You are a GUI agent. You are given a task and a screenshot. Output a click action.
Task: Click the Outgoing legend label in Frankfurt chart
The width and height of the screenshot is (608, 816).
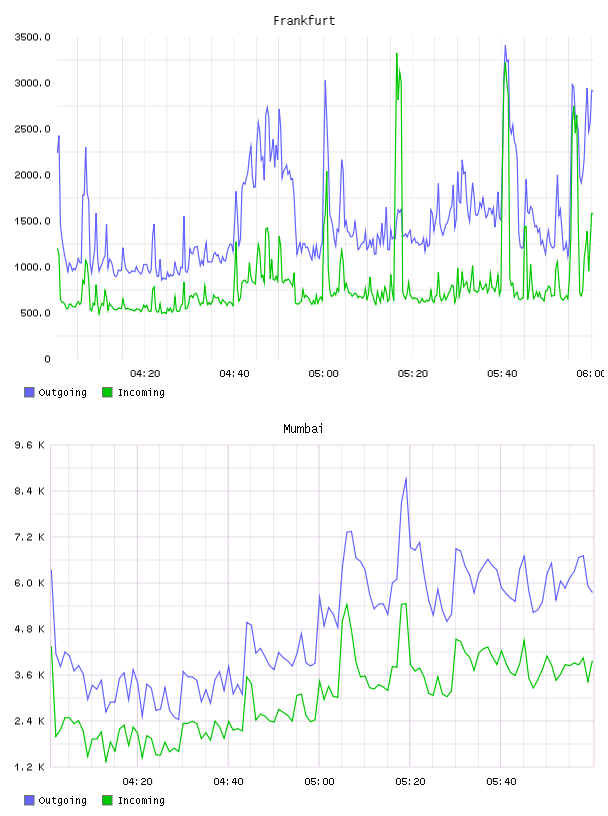(x=62, y=392)
